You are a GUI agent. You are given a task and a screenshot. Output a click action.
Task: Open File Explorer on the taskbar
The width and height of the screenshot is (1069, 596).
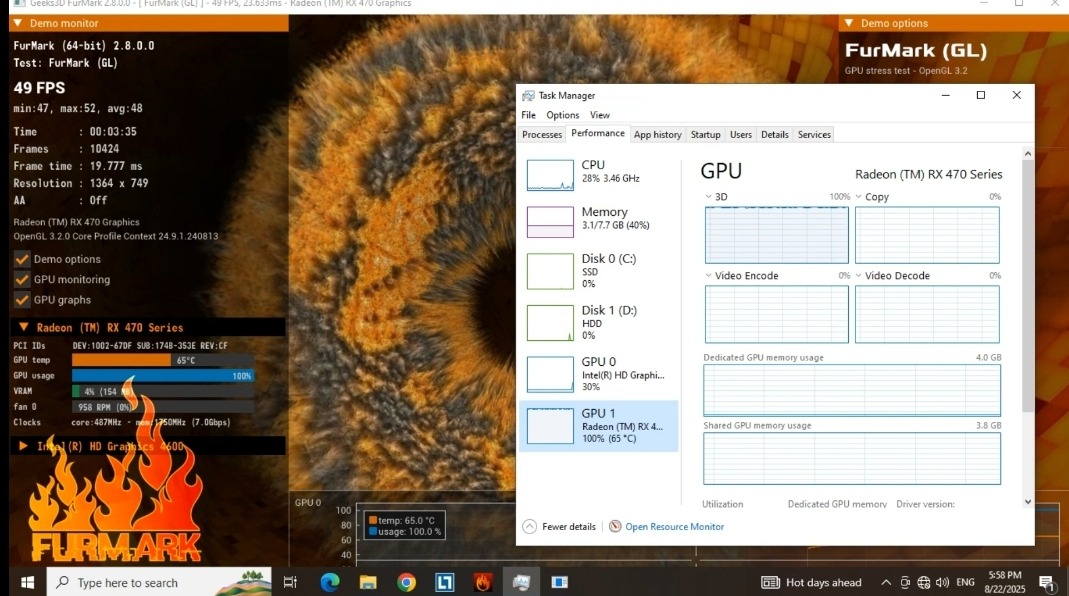[x=368, y=582]
